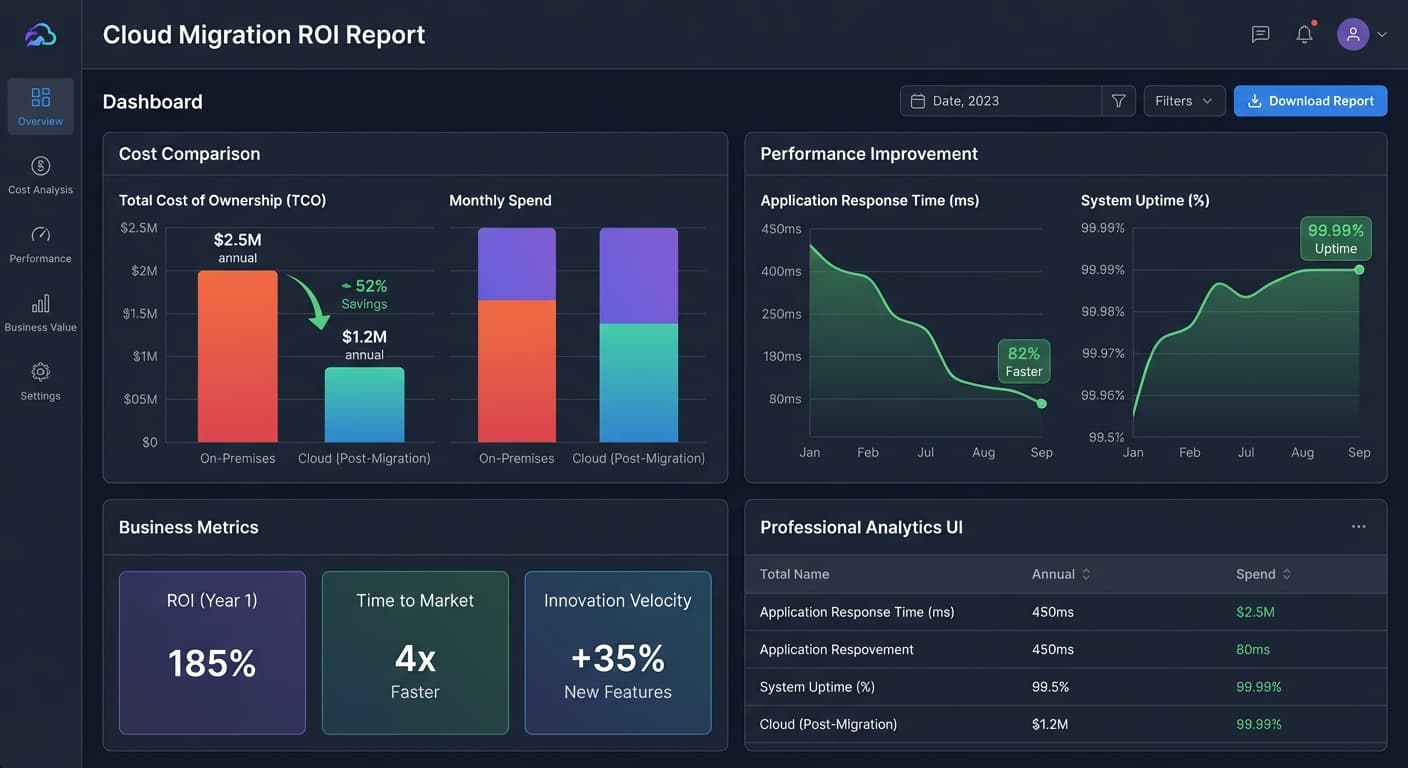This screenshot has height=768, width=1408.
Task: Click the calendar icon in date field
Action: (917, 101)
